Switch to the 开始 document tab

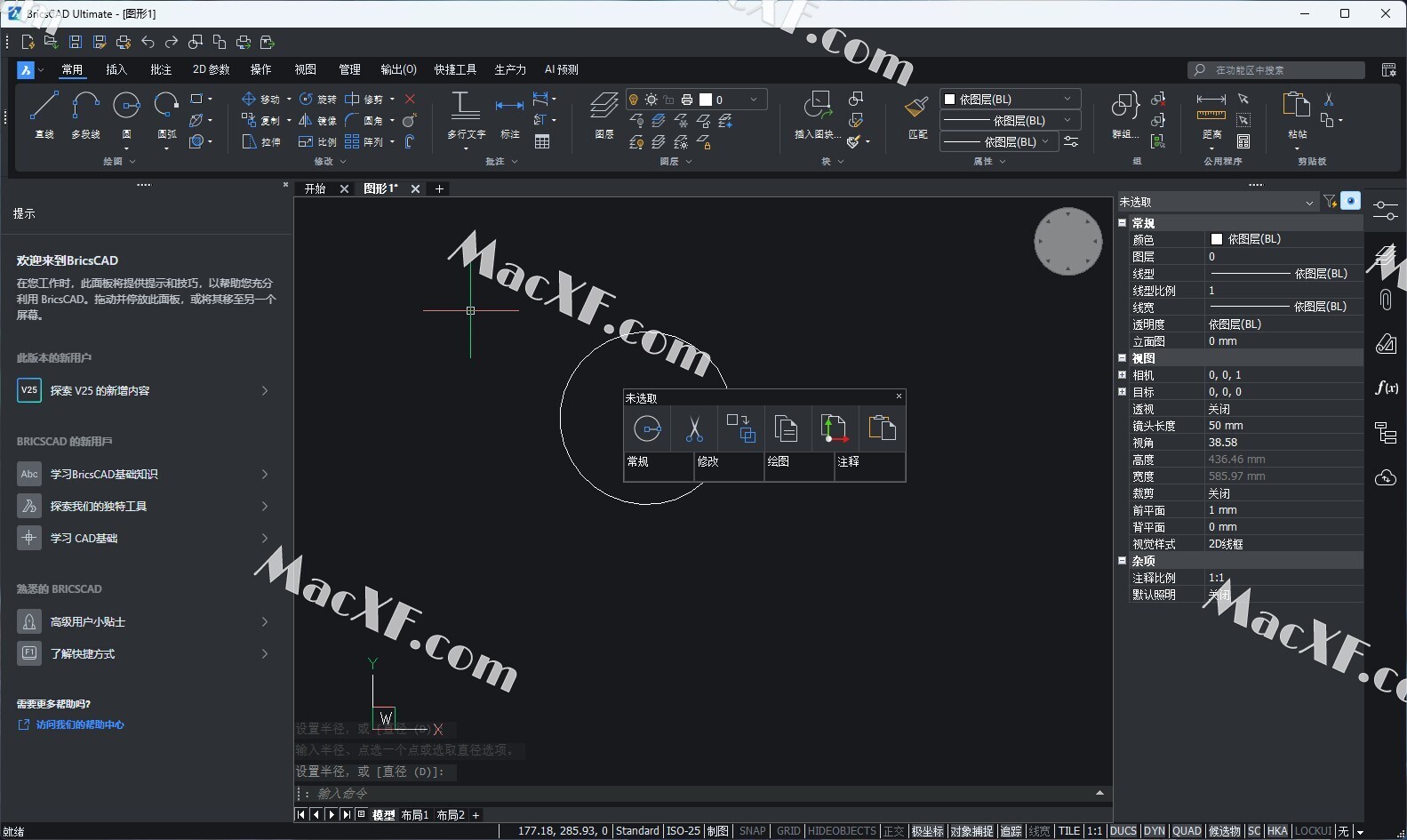[x=316, y=188]
